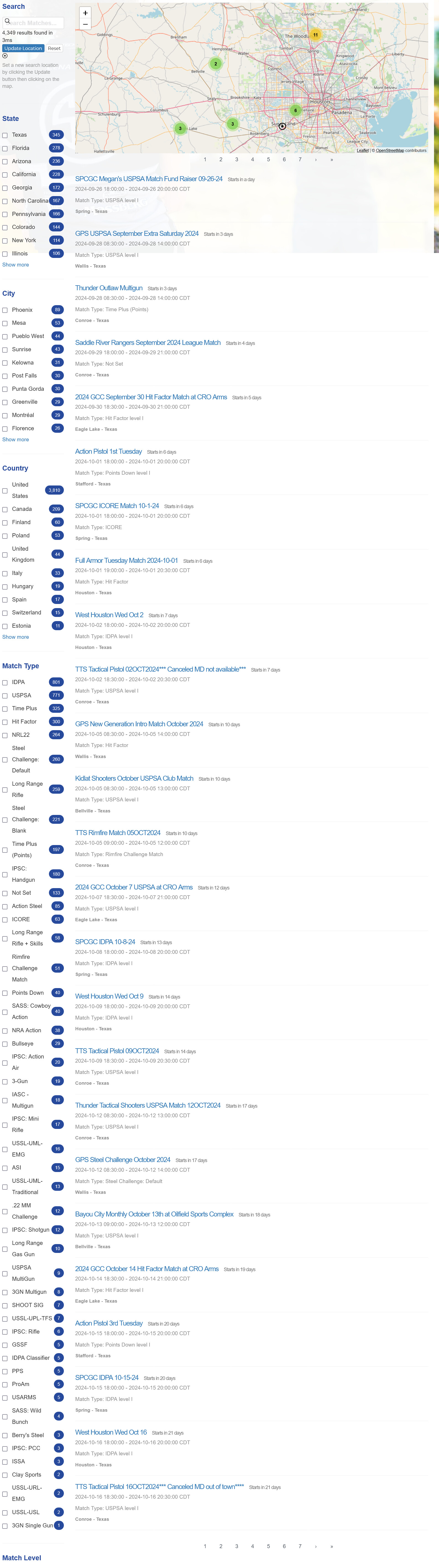The height and width of the screenshot is (1568, 439).
Task: Jump to last page with » at bottom
Action: [x=331, y=1546]
